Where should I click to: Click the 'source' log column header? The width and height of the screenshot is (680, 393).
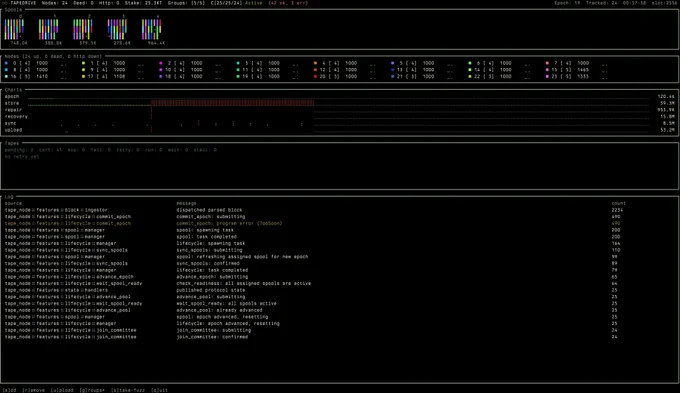pos(13,203)
